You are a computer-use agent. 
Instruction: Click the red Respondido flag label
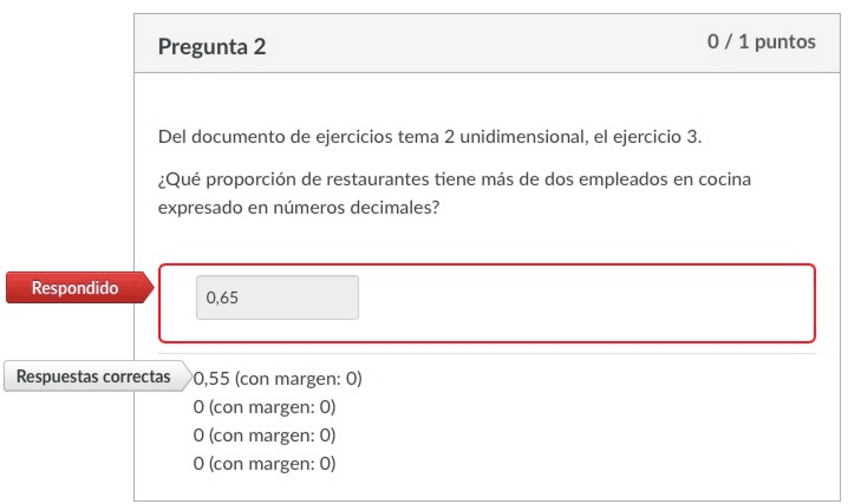click(x=75, y=289)
